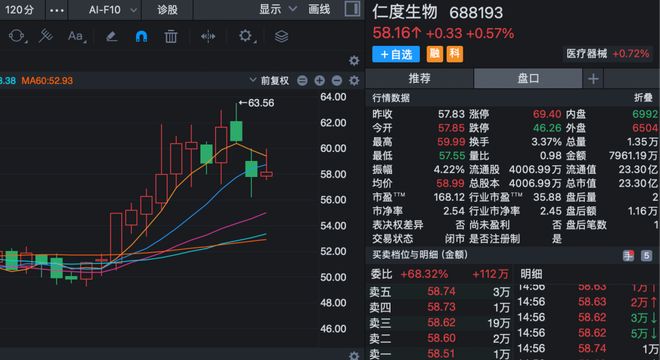The image size is (660, 360).
Task: Open the more timeframes ellipsis menu
Action: [56, 10]
